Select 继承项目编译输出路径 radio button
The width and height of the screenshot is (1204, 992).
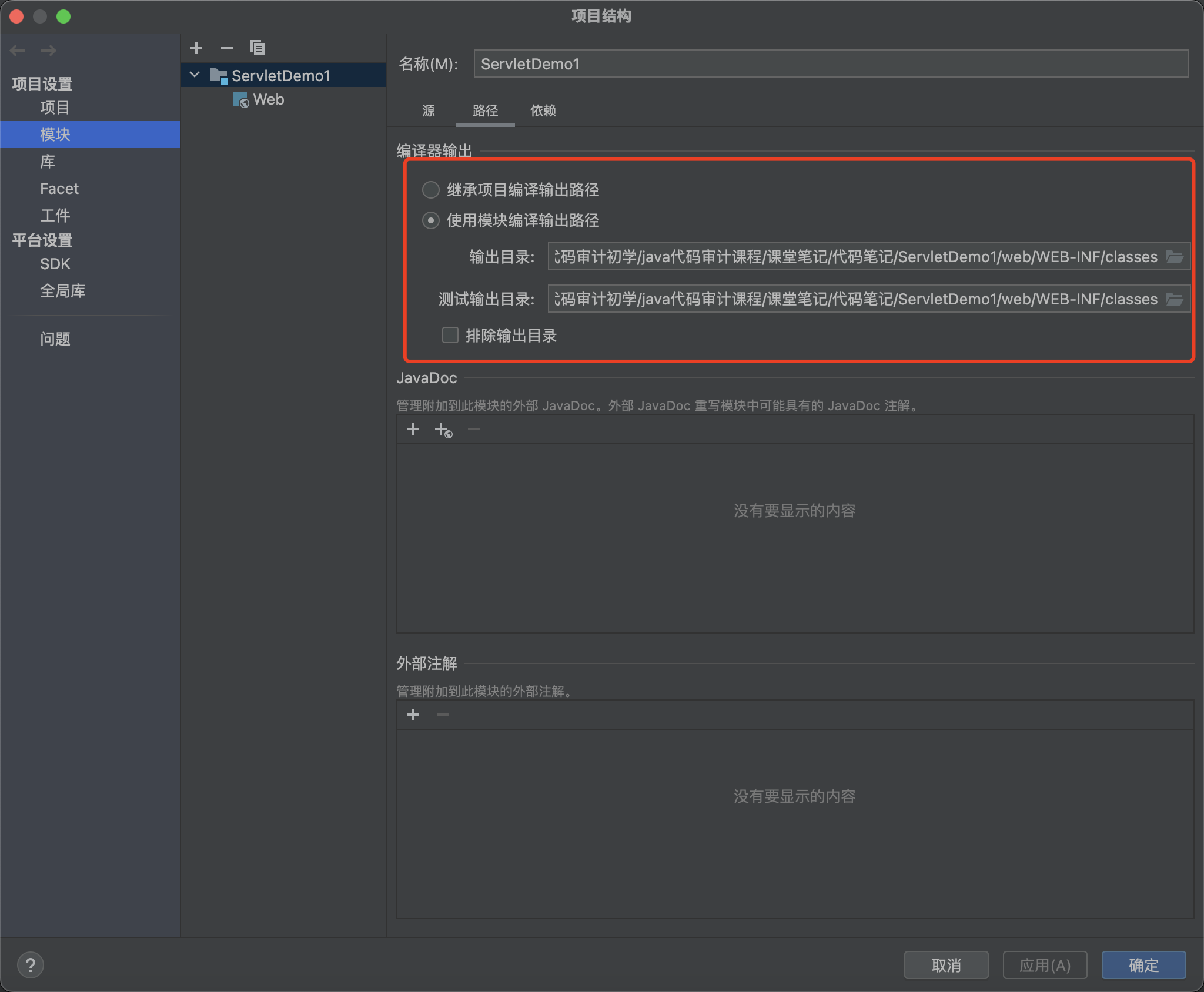coord(431,190)
